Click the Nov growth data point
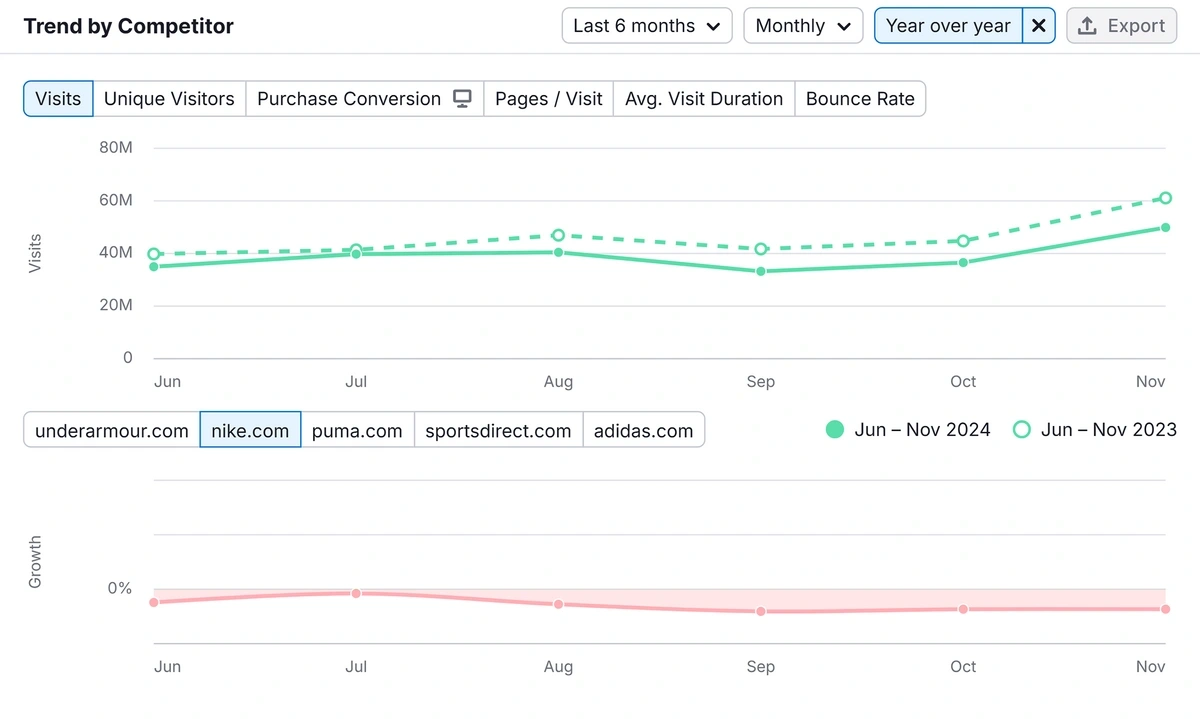The height and width of the screenshot is (719, 1200). tap(1165, 609)
